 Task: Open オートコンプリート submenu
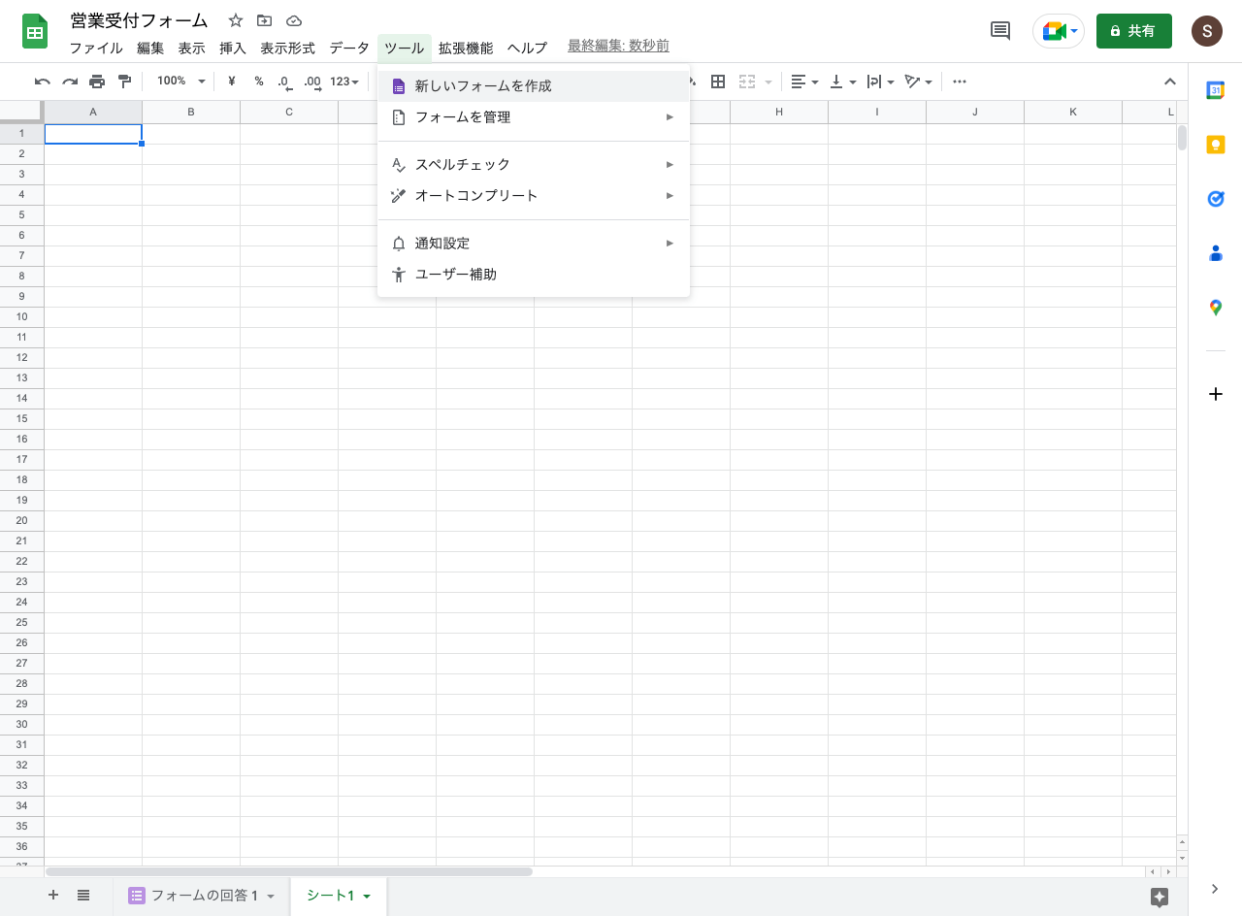click(x=533, y=195)
